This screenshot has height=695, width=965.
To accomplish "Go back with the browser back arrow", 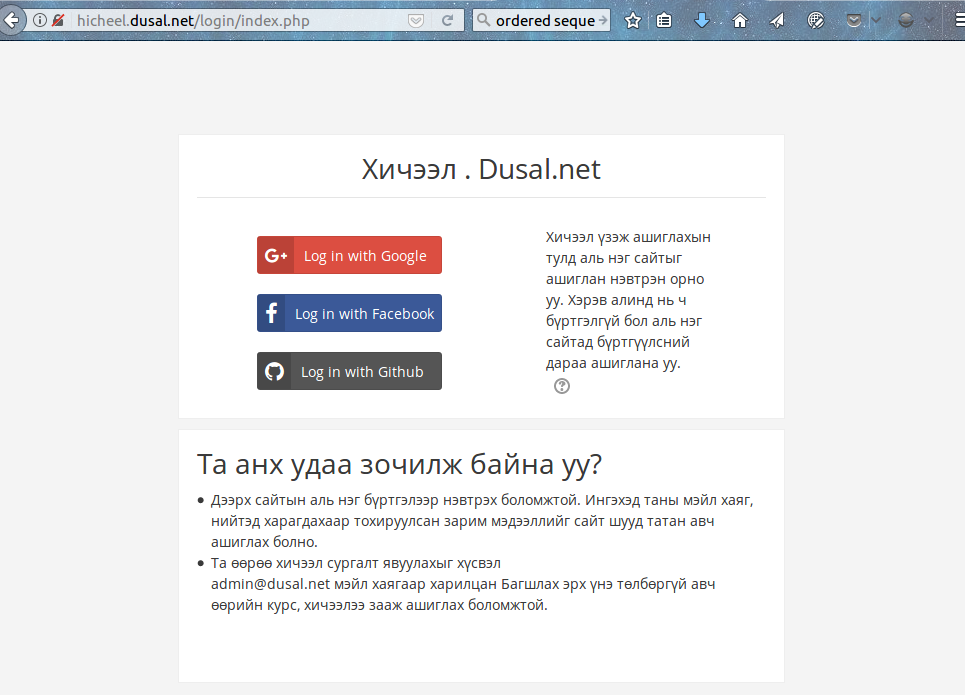I will tap(11, 20).
